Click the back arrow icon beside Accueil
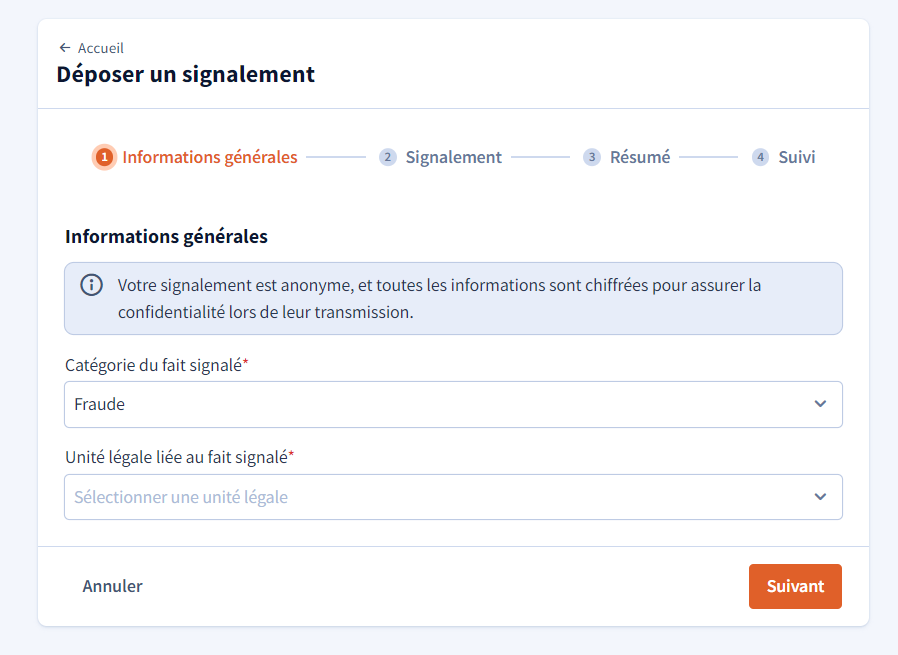The image size is (898, 655). (65, 48)
